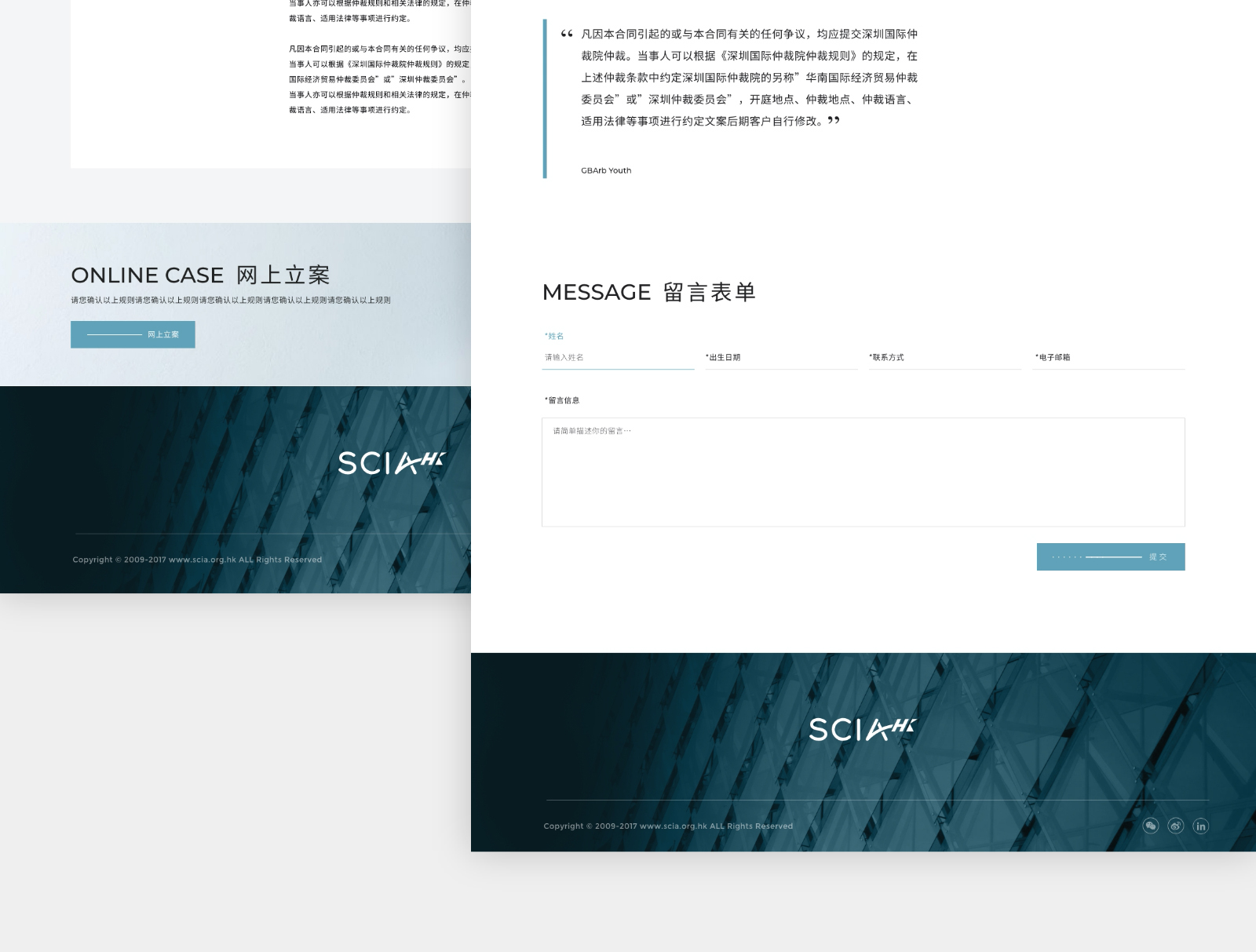Click the LinkedIn icon in footer
The width and height of the screenshot is (1256, 952).
click(x=1200, y=826)
